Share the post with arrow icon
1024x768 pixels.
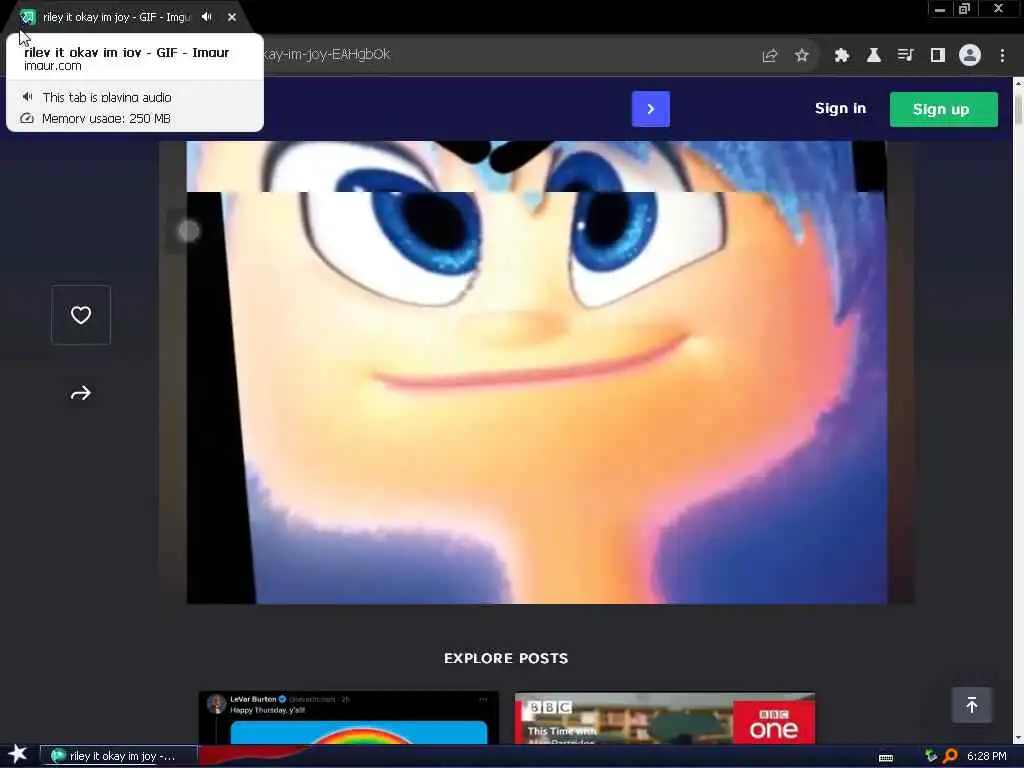click(81, 393)
